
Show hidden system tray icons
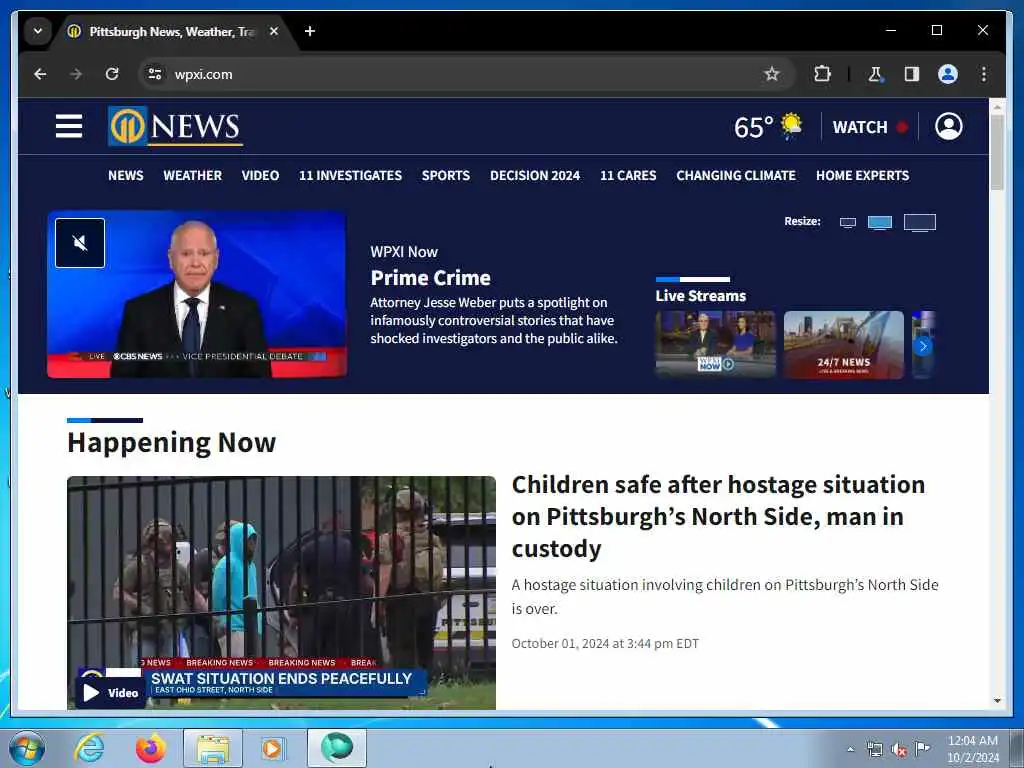pyautogui.click(x=850, y=749)
